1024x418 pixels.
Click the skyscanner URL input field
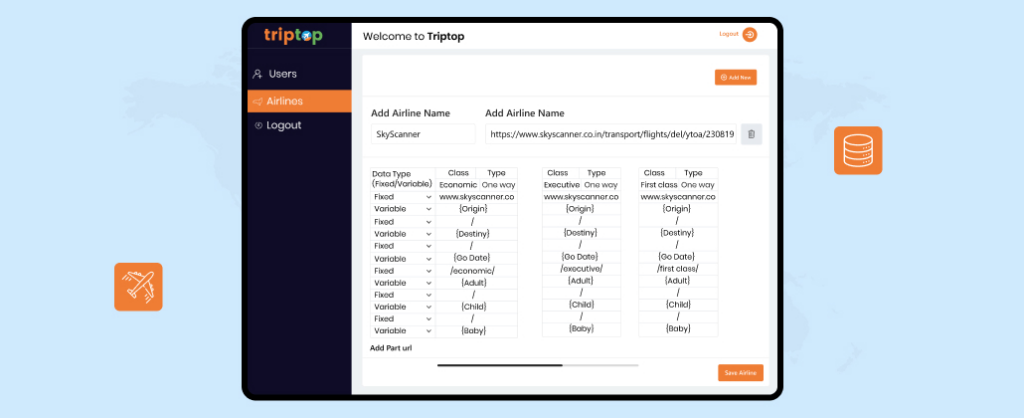click(610, 134)
